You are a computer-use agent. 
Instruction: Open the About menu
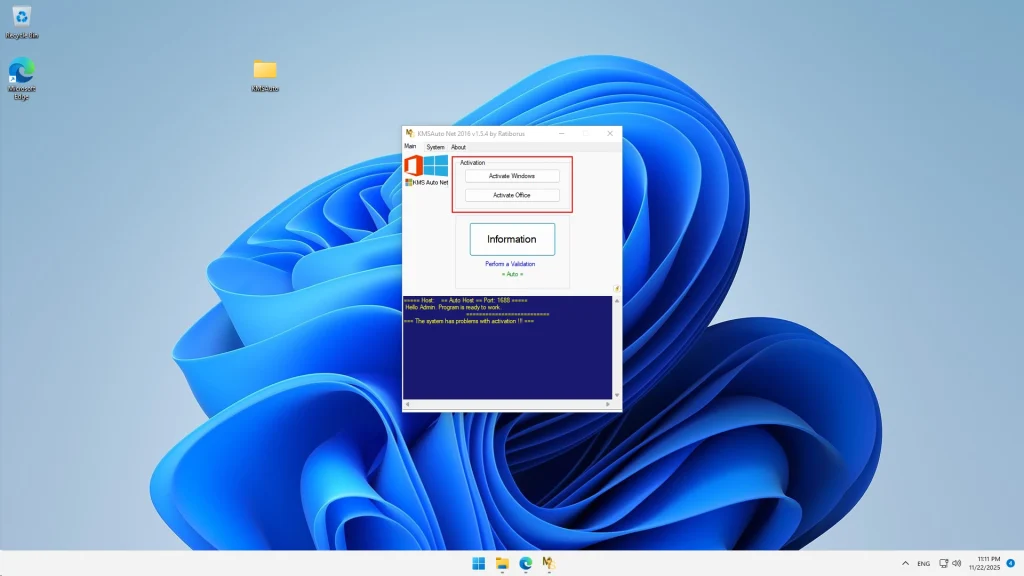457,146
